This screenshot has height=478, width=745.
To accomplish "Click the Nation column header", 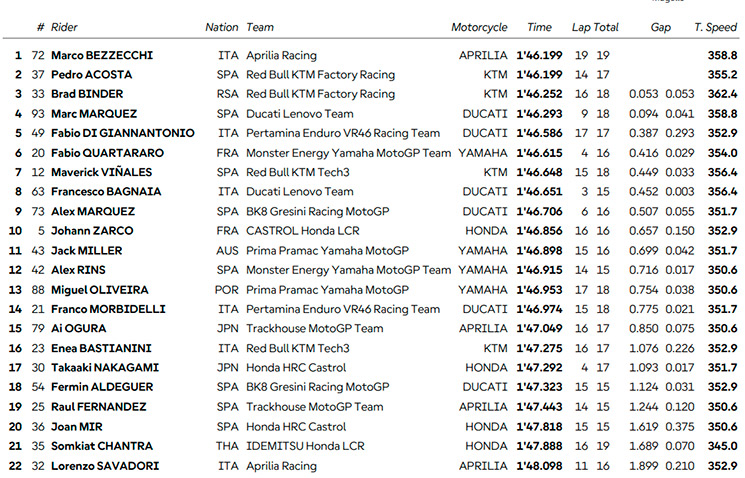I will 221,28.
